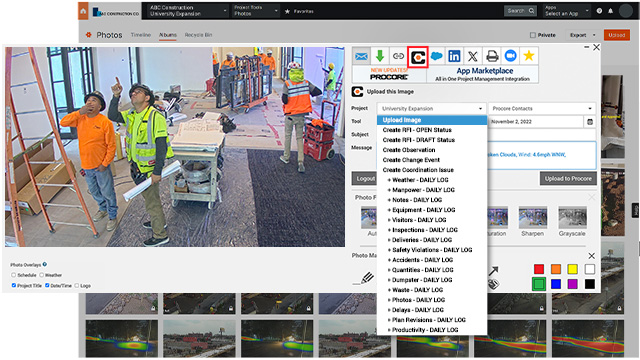640x360 pixels.
Task: Click the printer icon
Action: tap(492, 56)
